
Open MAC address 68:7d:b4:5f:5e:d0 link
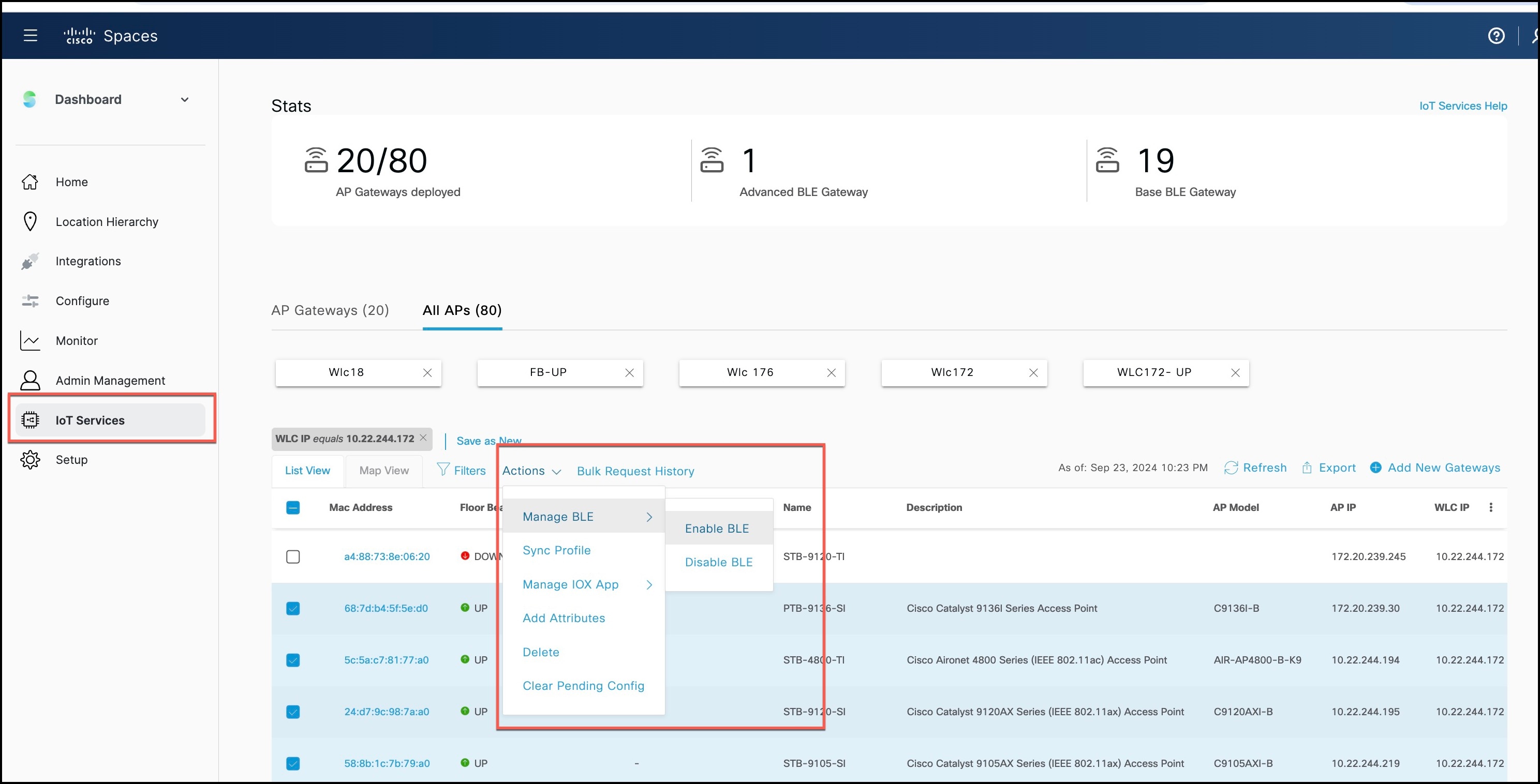pos(386,608)
